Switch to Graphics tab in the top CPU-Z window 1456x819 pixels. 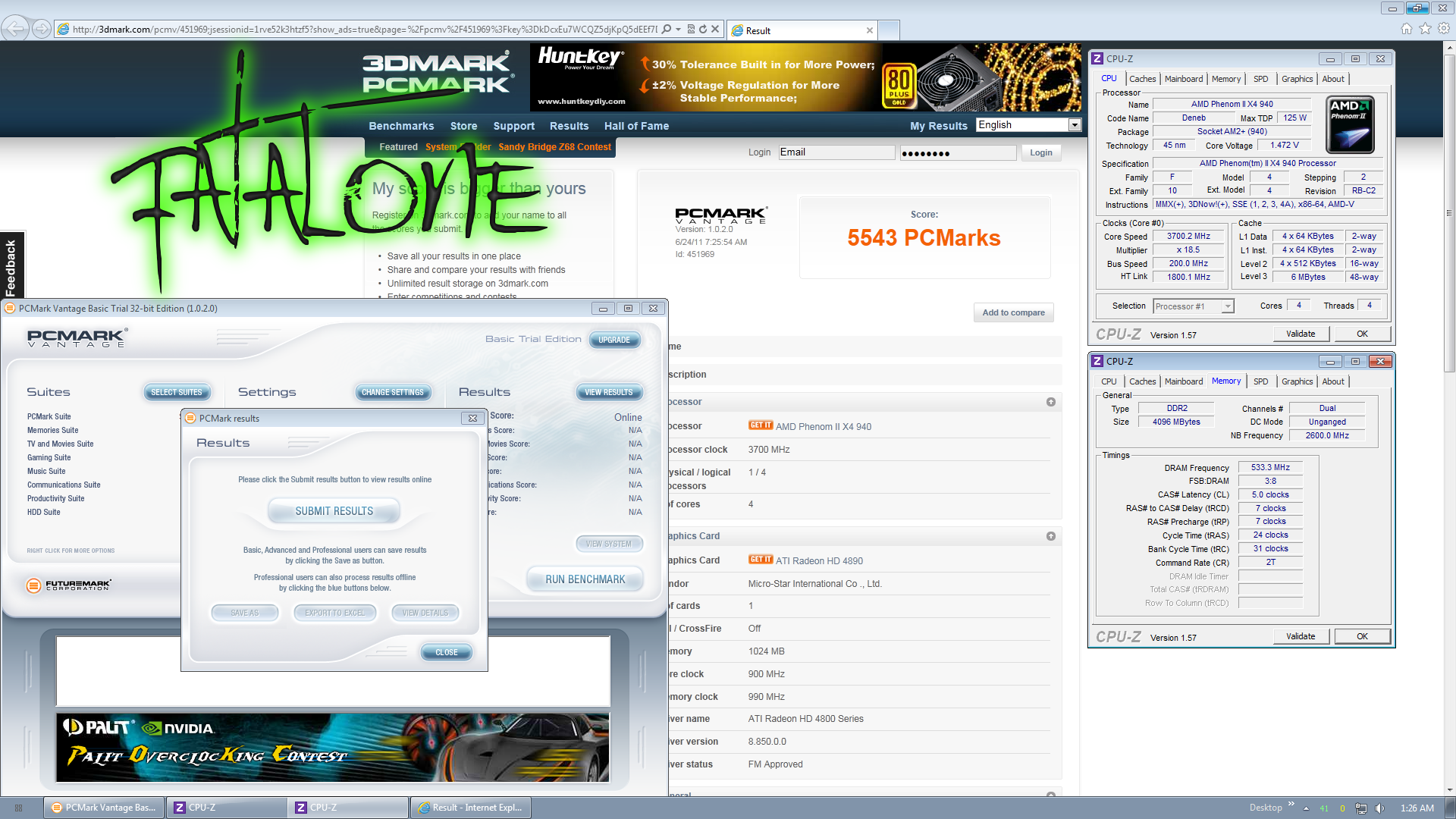[x=1297, y=79]
